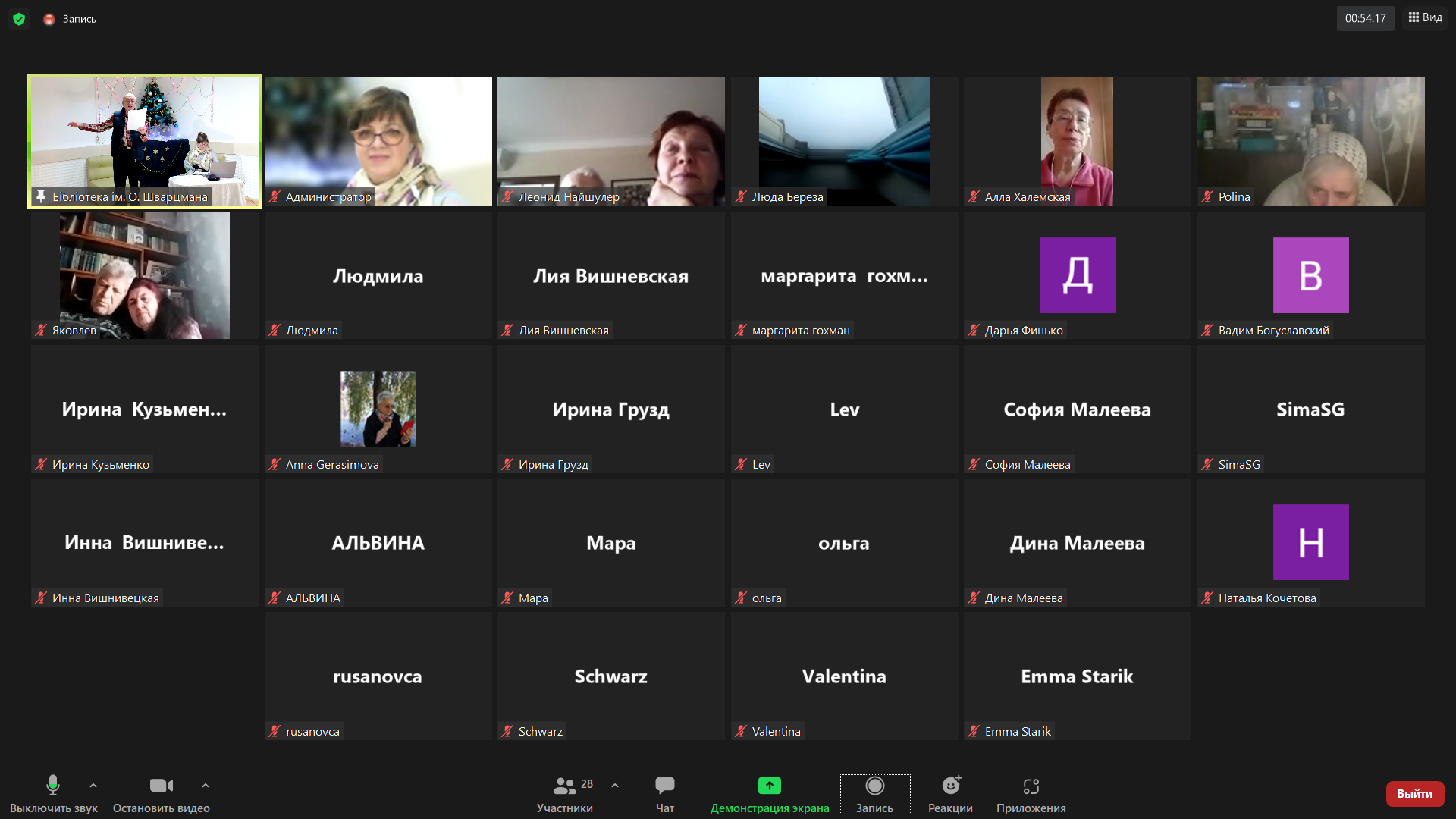Click the Emma Starik name label
Screen dimensions: 1456x819
pyautogui.click(x=1018, y=731)
